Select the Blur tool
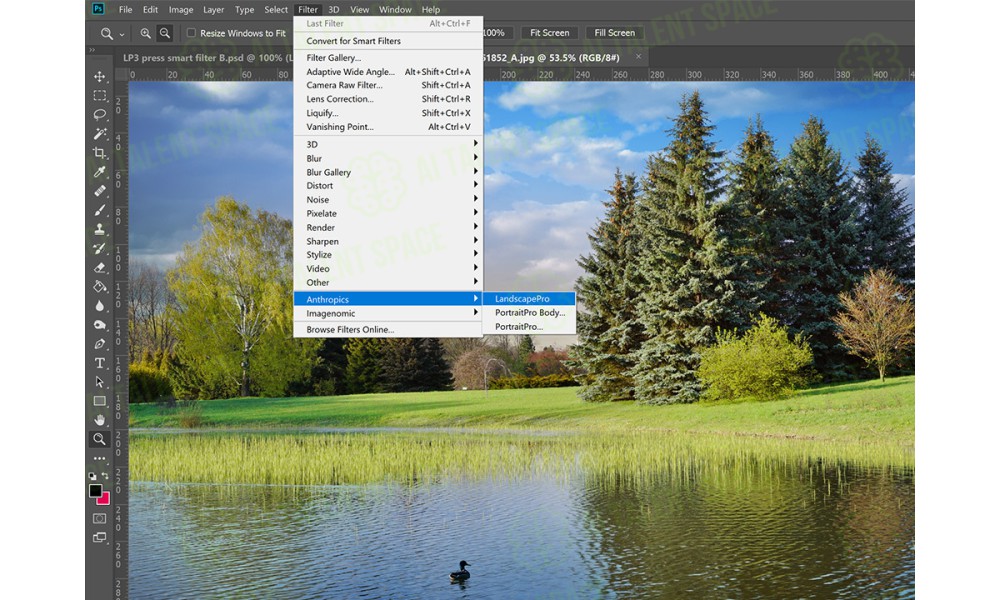 click(99, 305)
